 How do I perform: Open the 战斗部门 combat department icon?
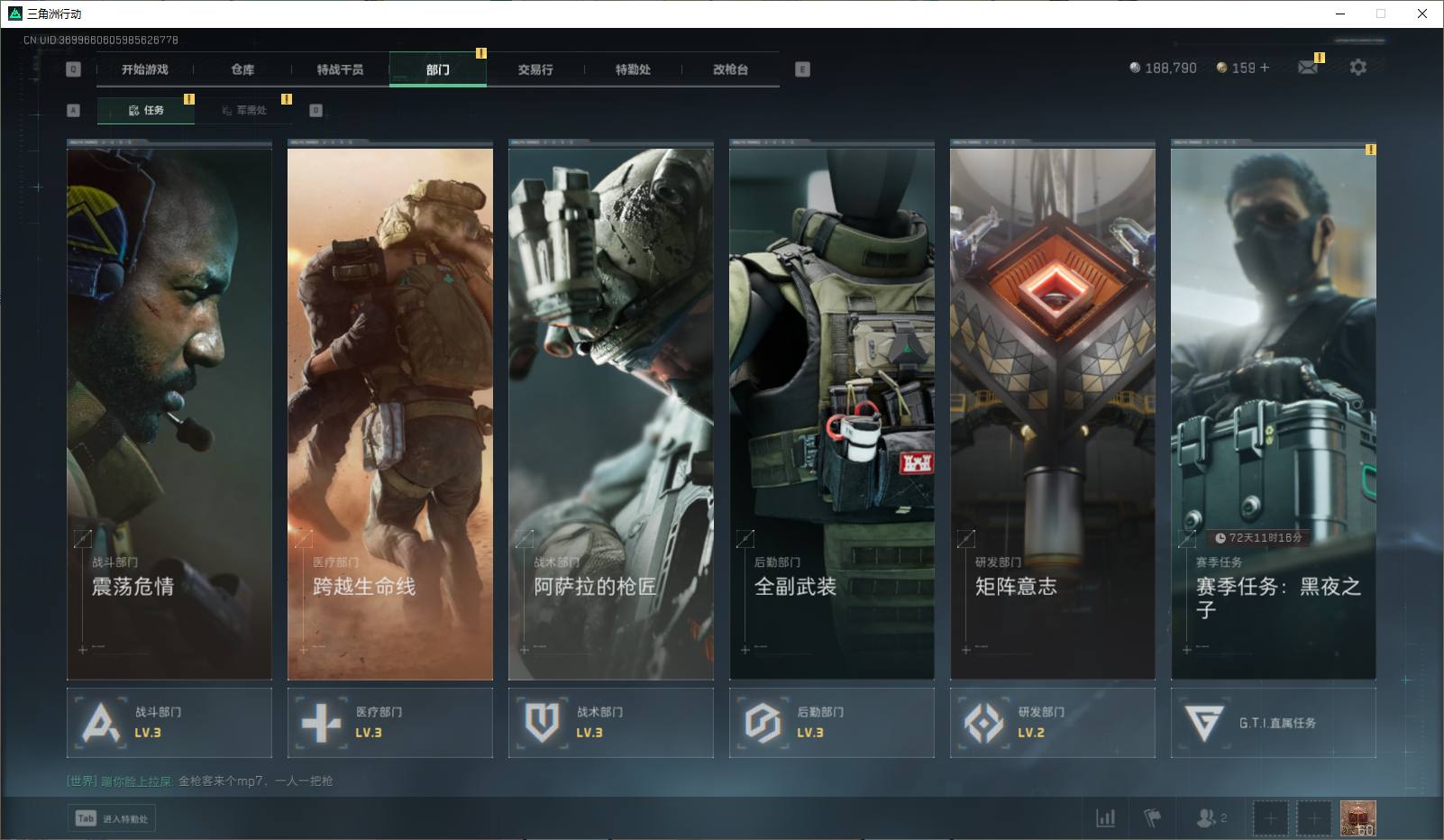(x=101, y=723)
